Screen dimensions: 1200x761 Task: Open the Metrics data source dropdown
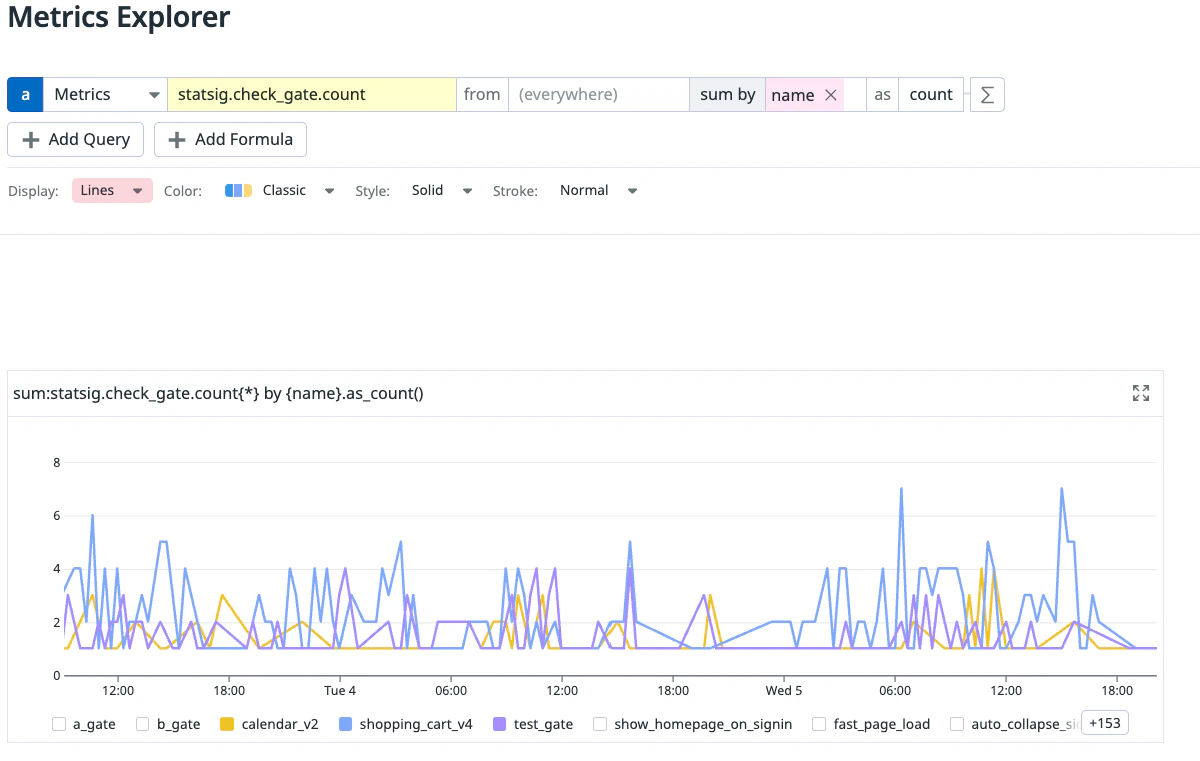point(105,94)
